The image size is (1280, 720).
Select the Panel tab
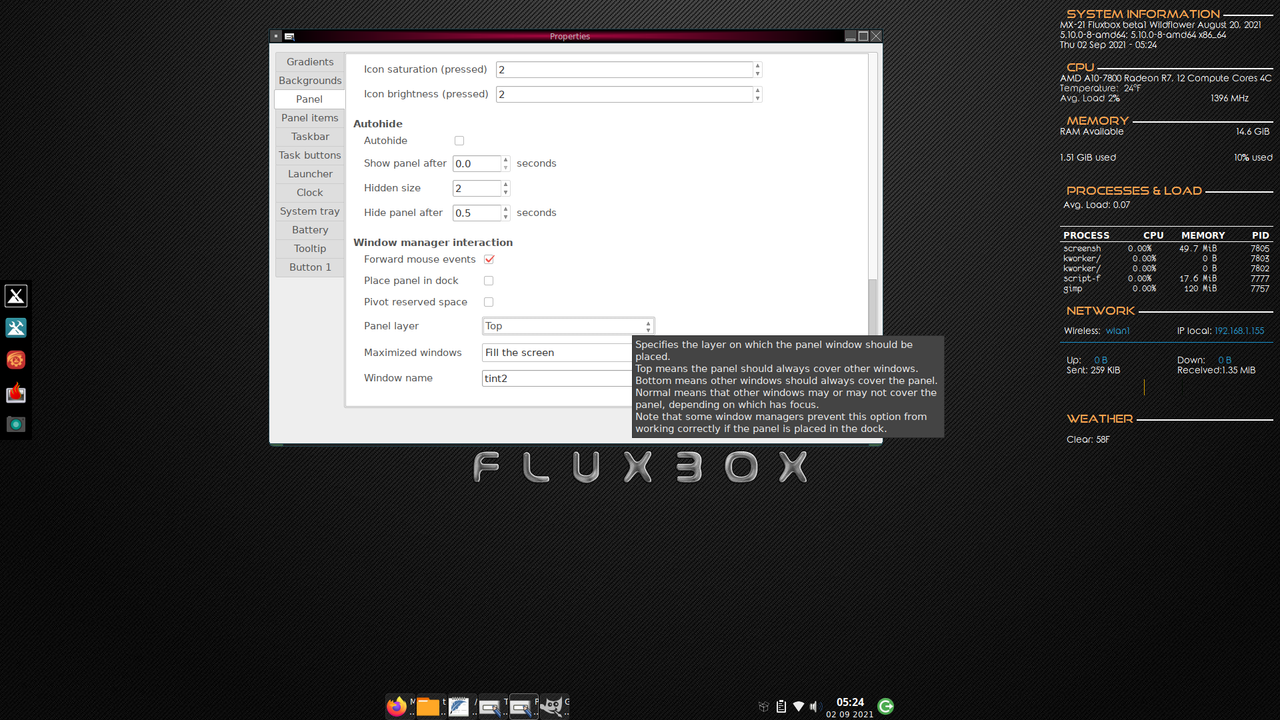[310, 99]
